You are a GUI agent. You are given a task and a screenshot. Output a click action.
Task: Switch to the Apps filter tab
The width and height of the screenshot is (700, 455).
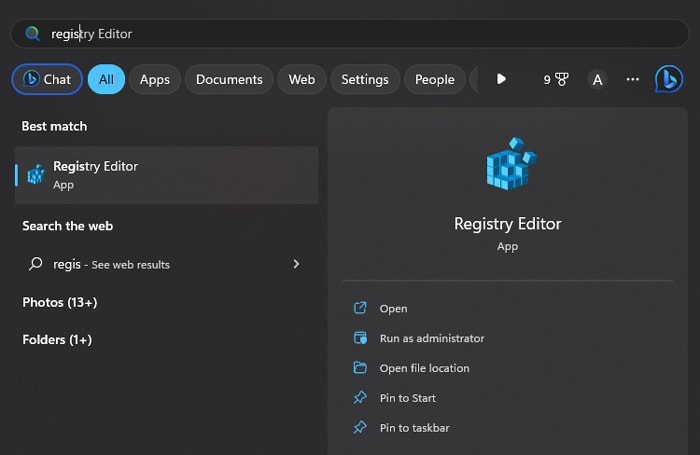(x=154, y=79)
